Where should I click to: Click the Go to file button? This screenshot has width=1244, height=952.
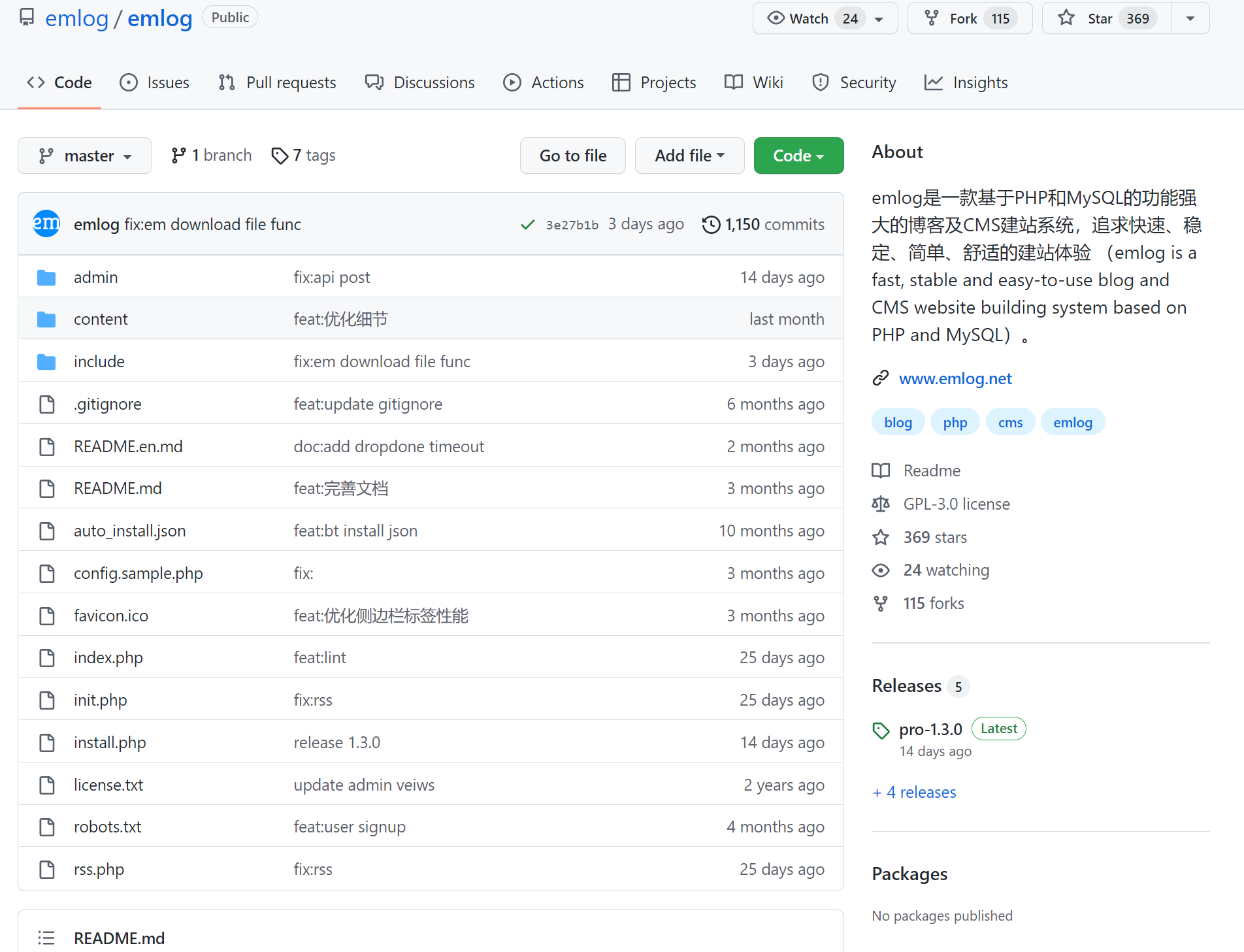[572, 156]
